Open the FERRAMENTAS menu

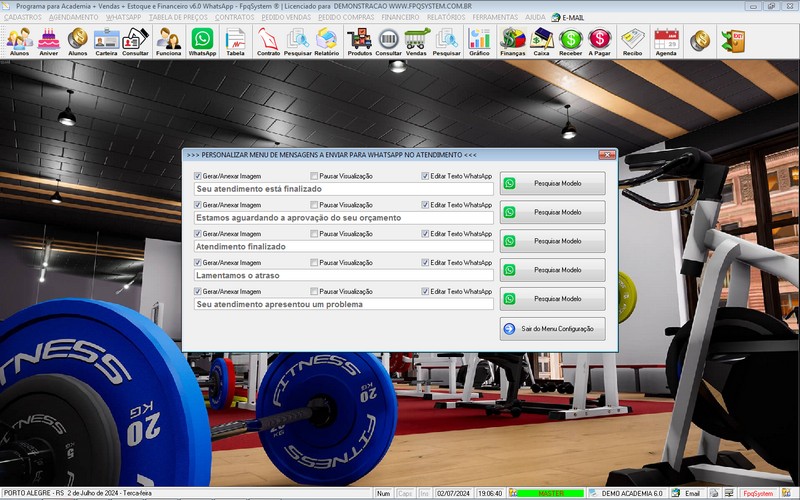coord(495,17)
